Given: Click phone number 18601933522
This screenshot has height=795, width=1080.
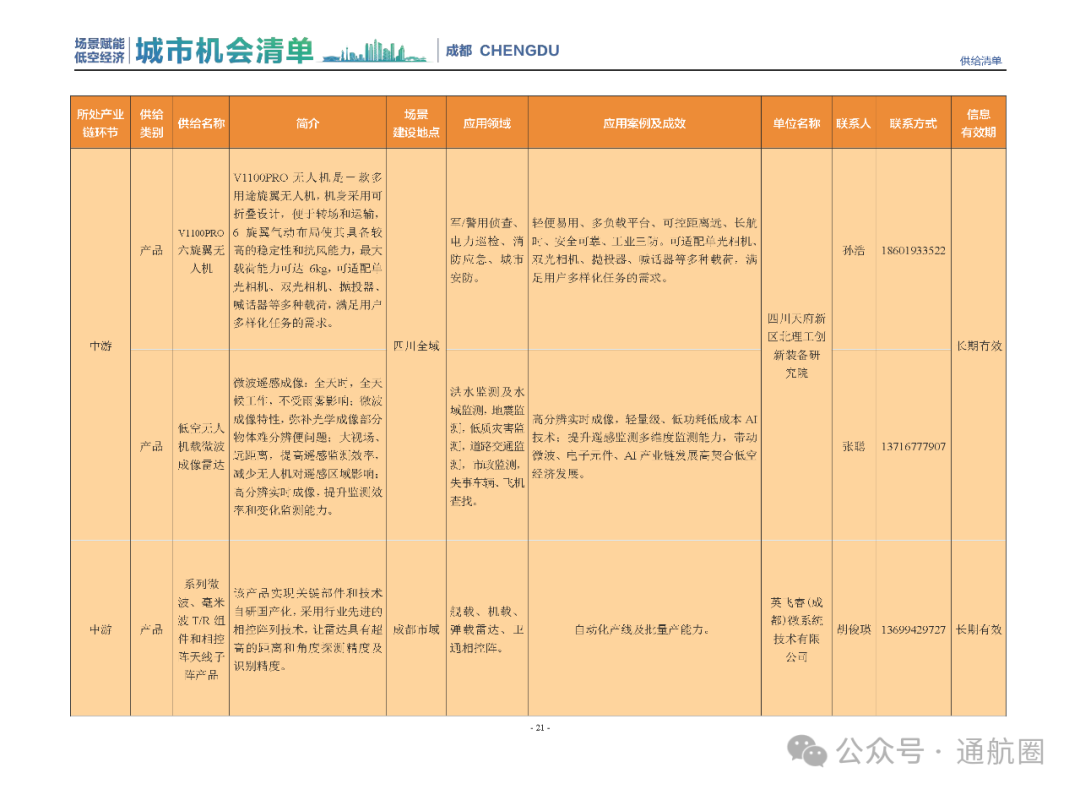Looking at the screenshot, I should (913, 250).
